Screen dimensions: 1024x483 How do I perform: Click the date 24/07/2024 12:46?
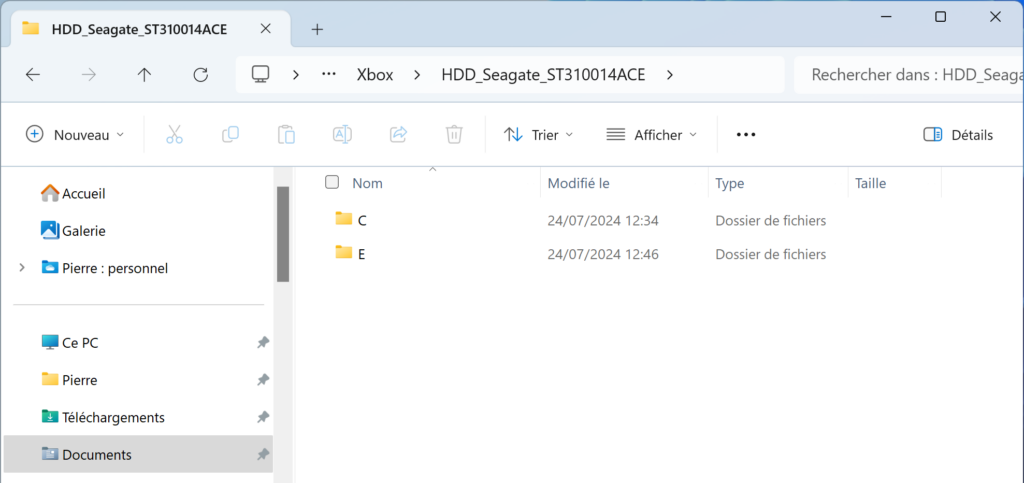coord(603,255)
